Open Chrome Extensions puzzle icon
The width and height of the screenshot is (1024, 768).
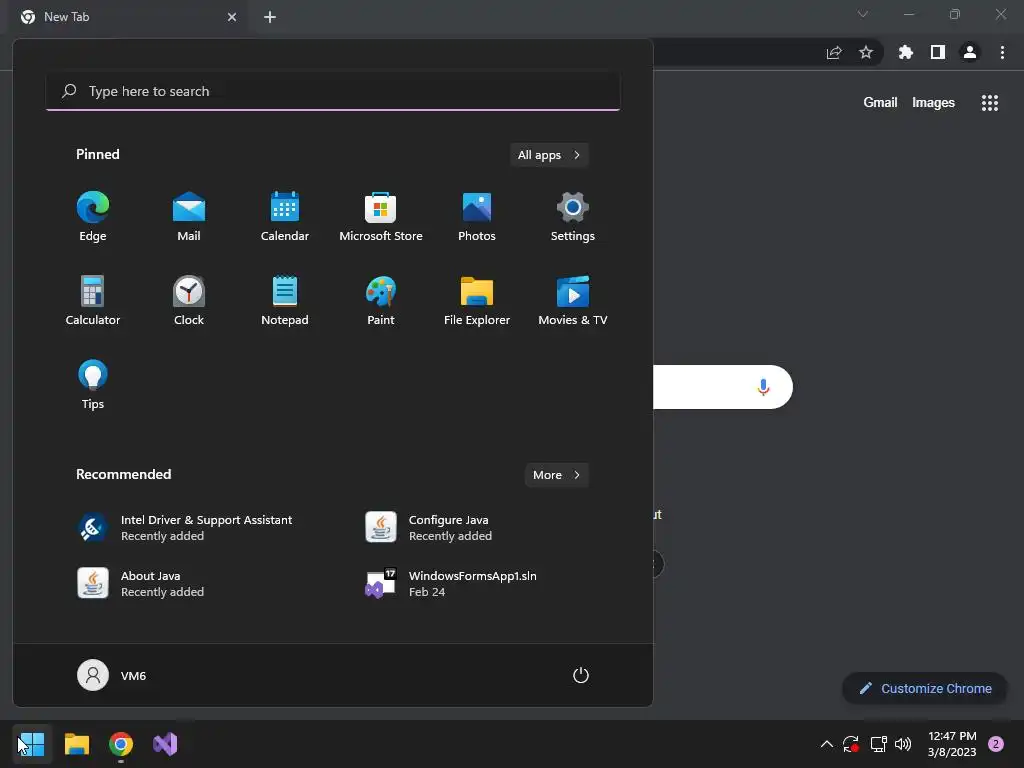coord(906,52)
